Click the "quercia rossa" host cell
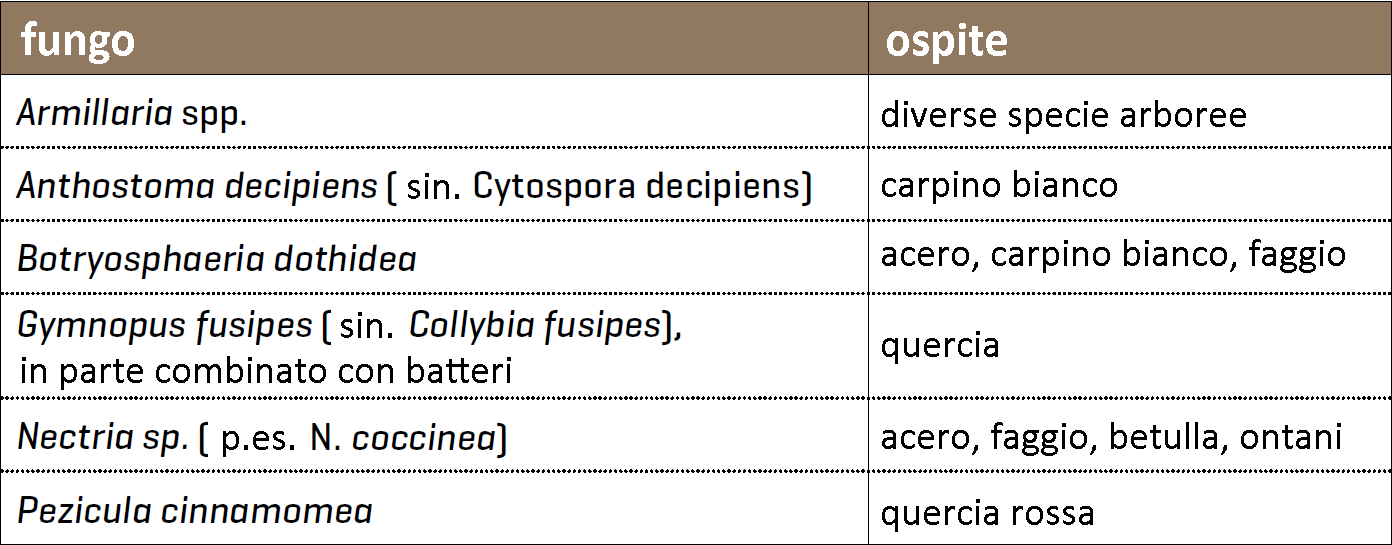Screen dimensions: 1392x545 (987, 513)
